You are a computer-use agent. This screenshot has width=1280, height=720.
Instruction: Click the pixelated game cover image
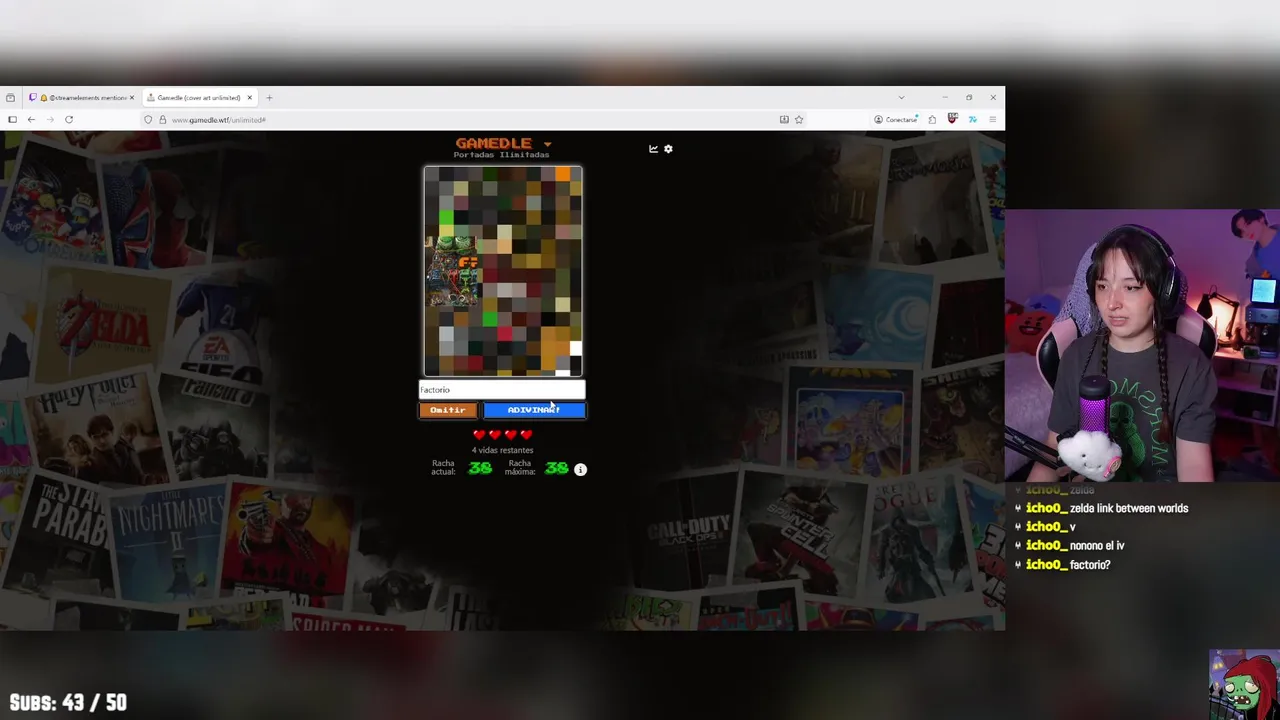click(x=503, y=271)
